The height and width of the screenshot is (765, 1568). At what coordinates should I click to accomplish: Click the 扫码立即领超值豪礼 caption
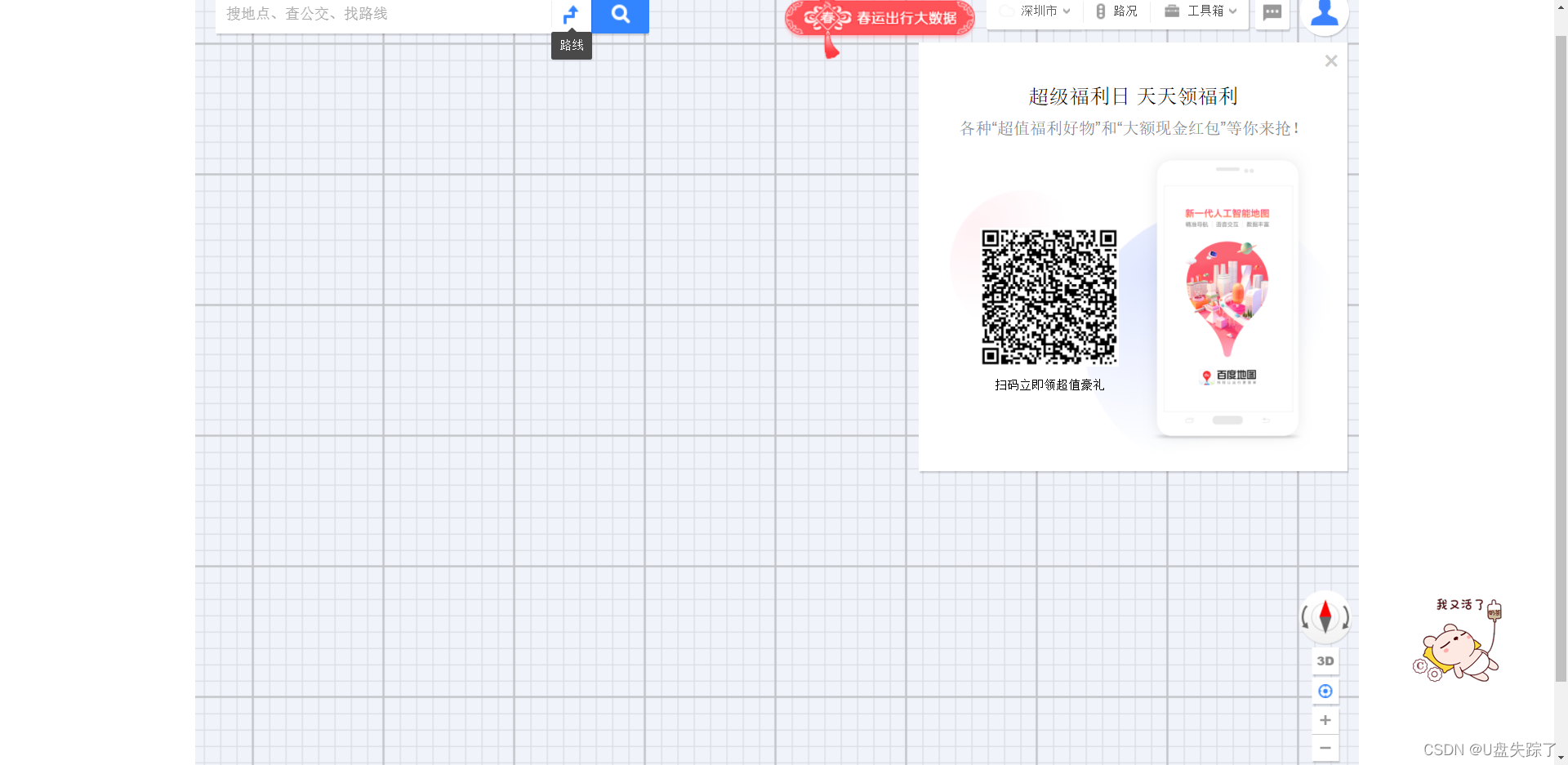[1049, 385]
